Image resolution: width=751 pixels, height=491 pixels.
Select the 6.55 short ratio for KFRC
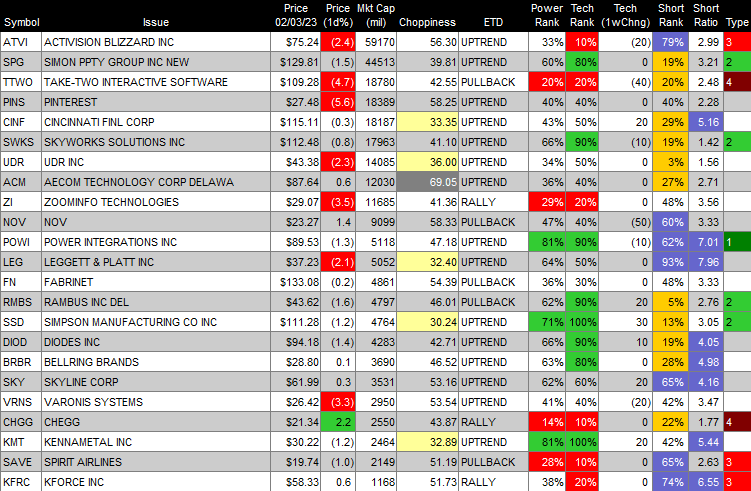click(705, 482)
